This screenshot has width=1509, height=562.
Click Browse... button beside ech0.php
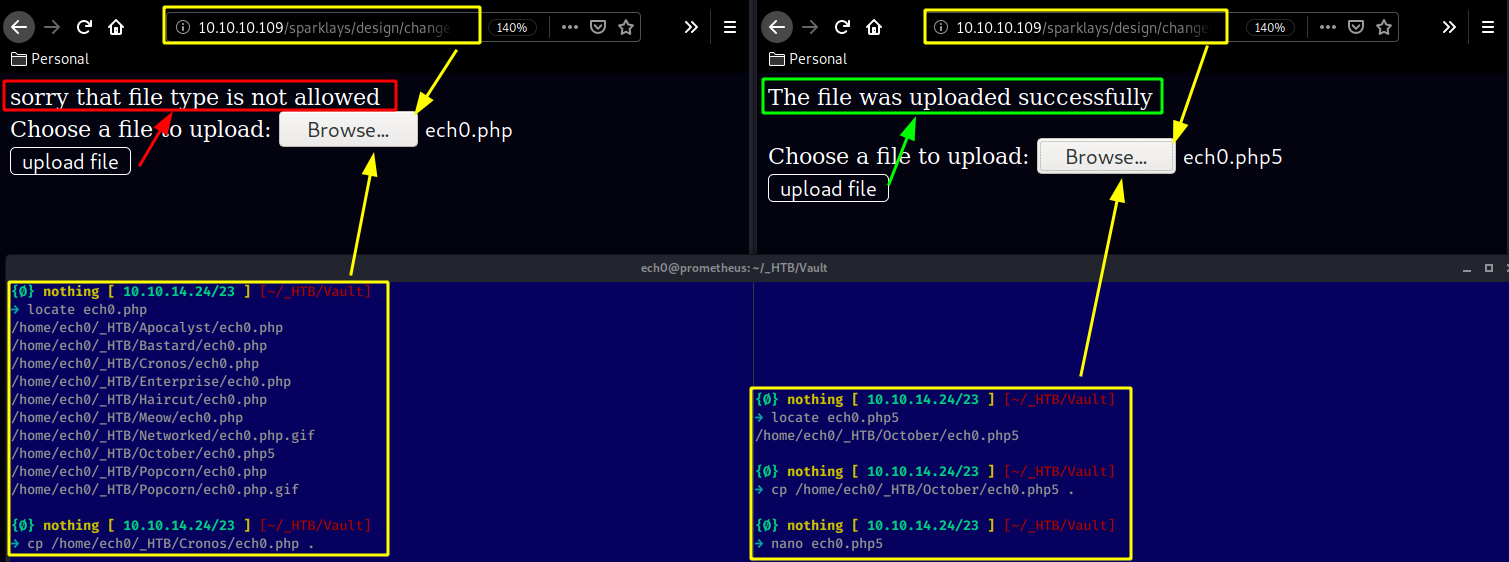click(x=348, y=130)
